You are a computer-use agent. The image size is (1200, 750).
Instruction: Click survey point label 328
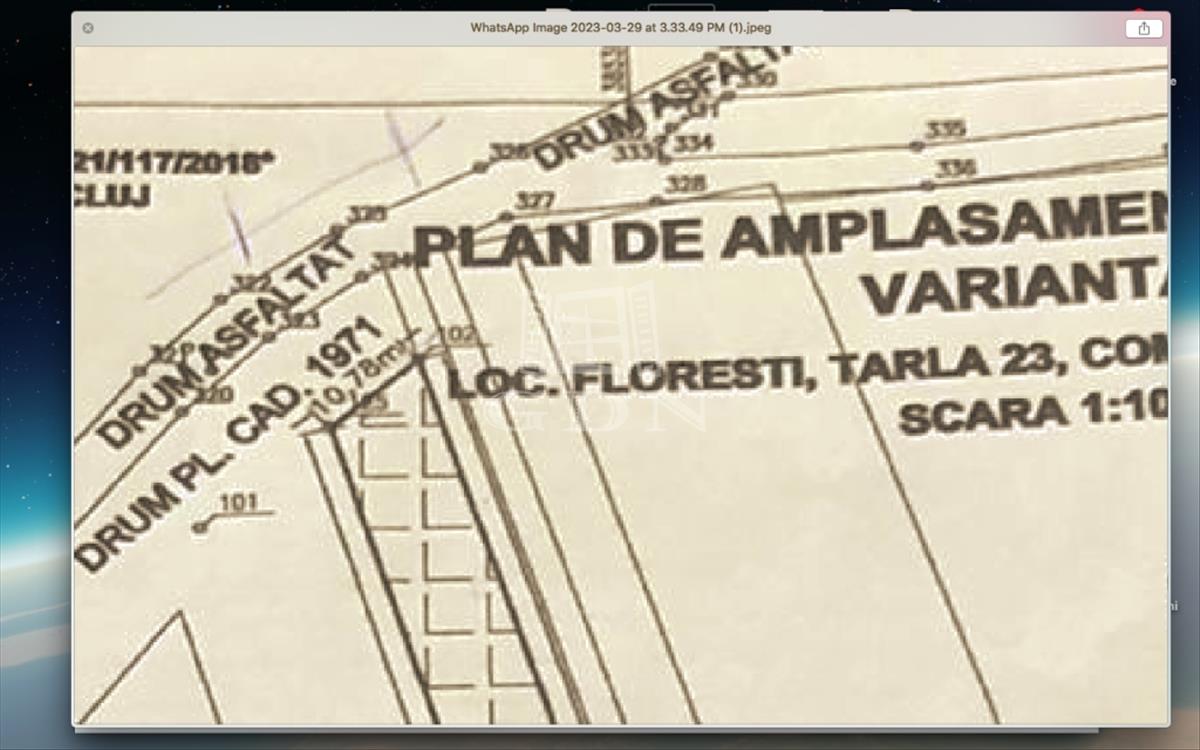685,184
